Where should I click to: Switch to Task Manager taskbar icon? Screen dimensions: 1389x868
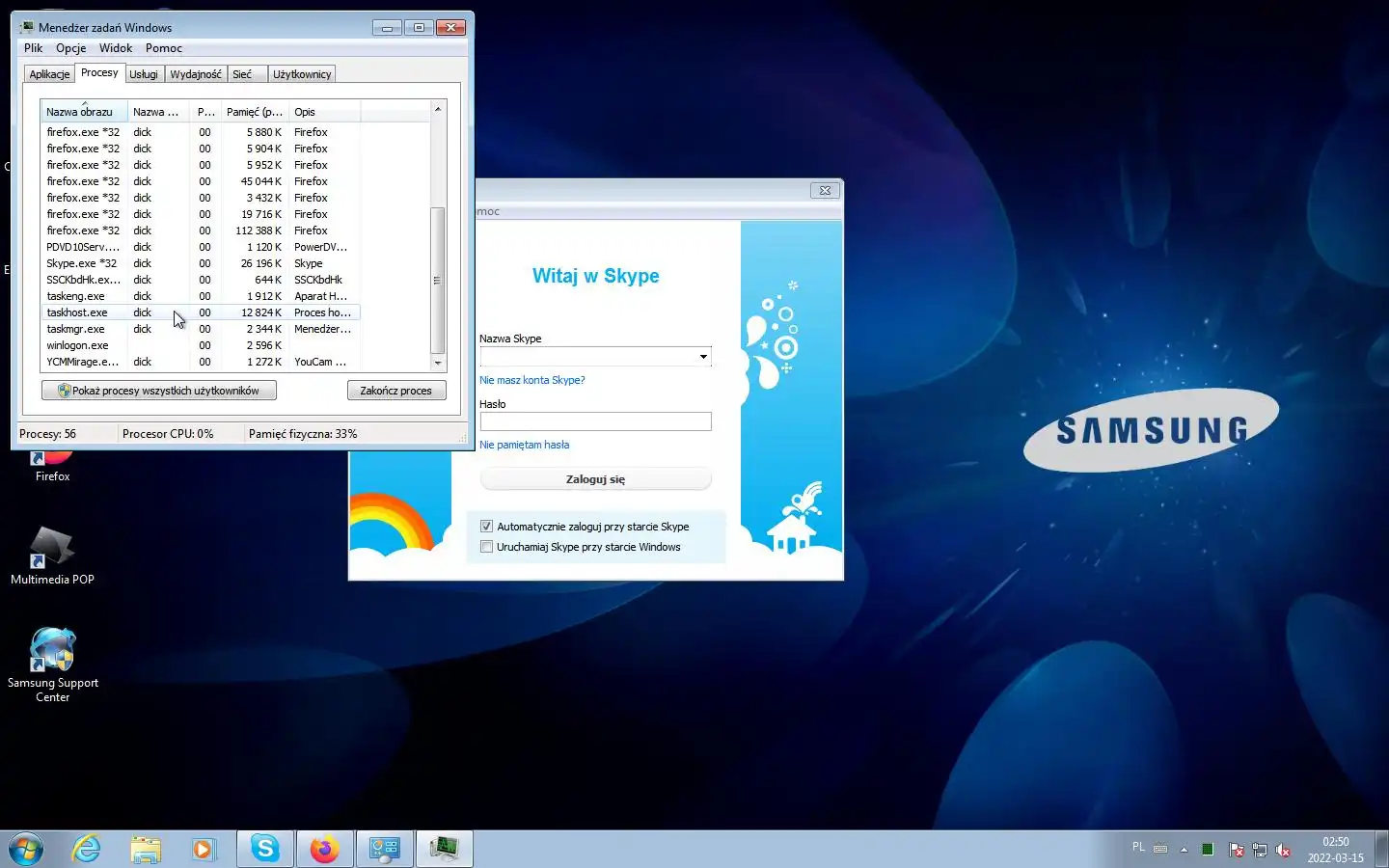445,849
